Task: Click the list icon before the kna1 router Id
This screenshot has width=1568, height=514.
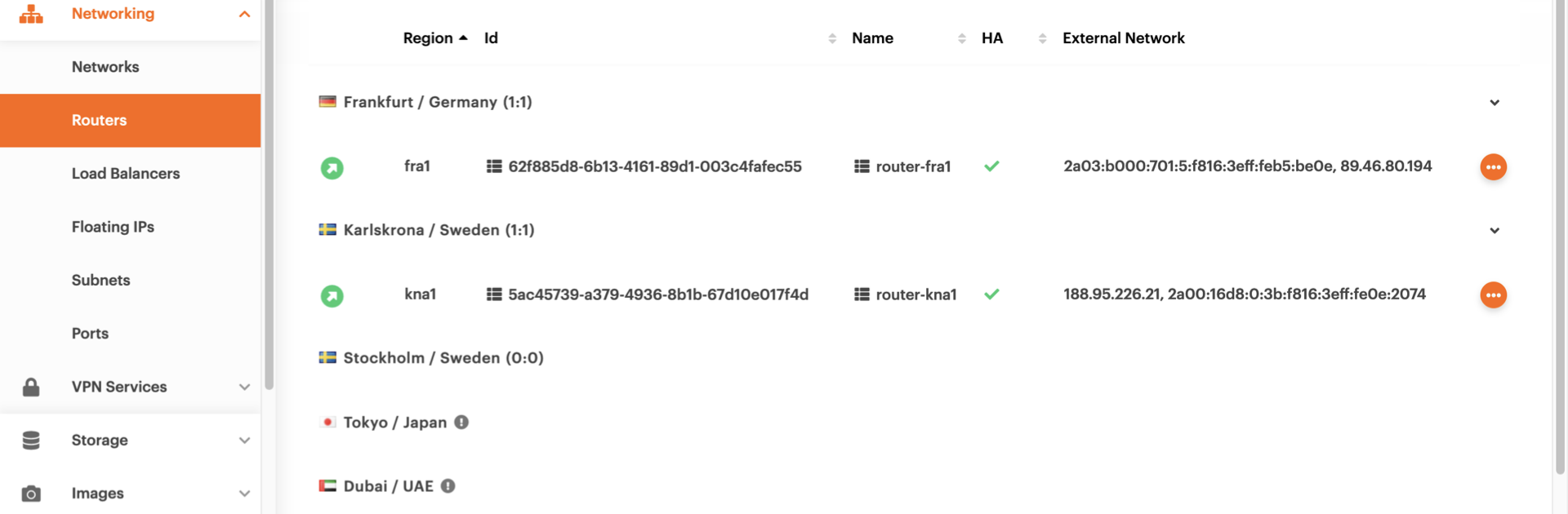Action: [494, 295]
